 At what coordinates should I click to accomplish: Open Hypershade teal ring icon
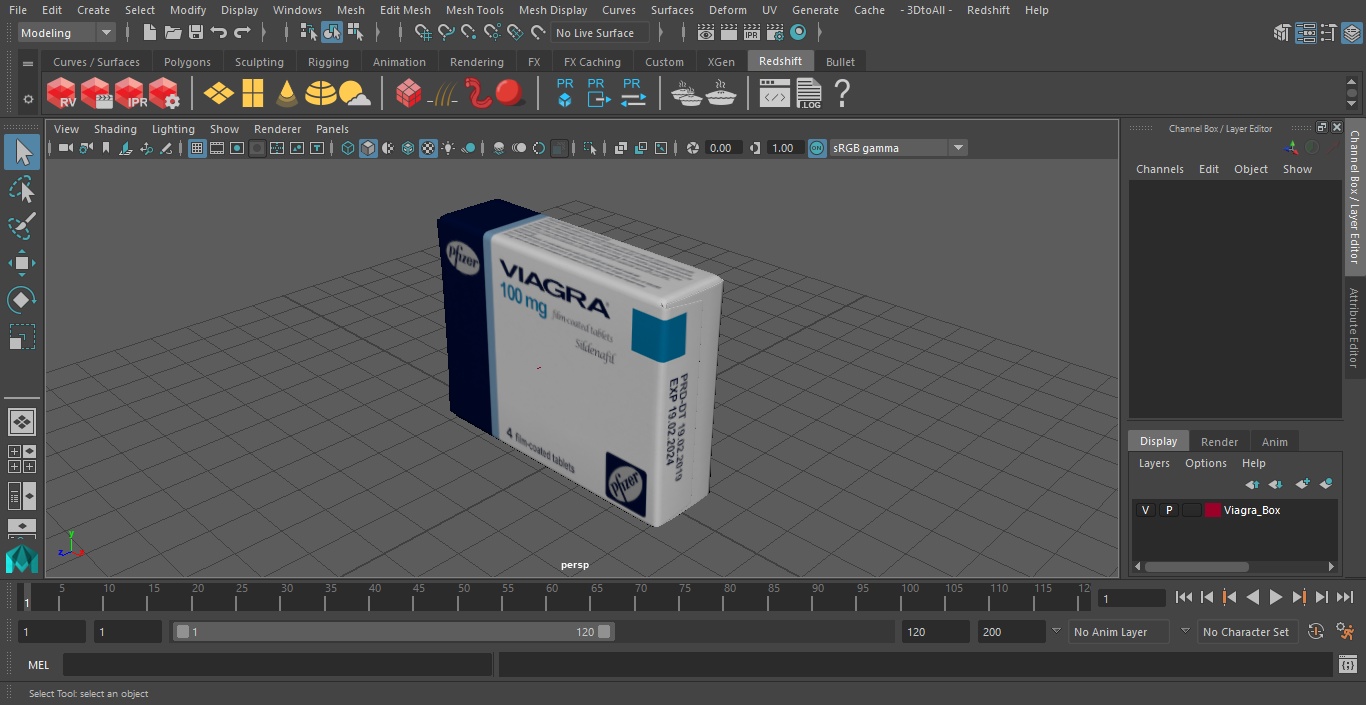(798, 33)
